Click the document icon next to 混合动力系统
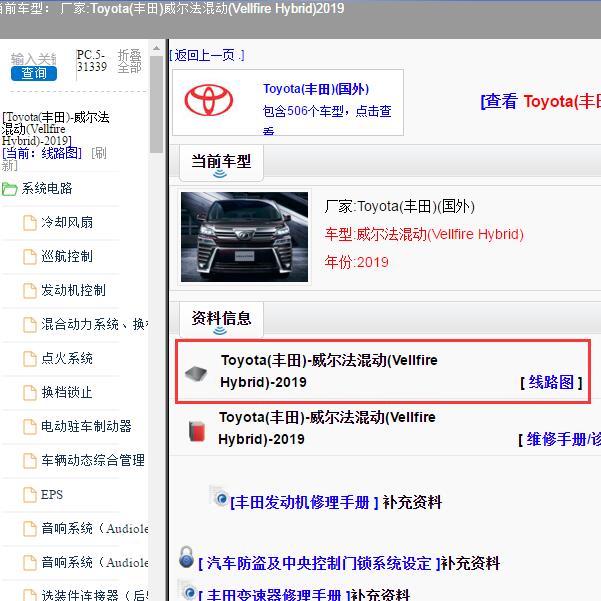601x601 pixels. click(x=30, y=325)
